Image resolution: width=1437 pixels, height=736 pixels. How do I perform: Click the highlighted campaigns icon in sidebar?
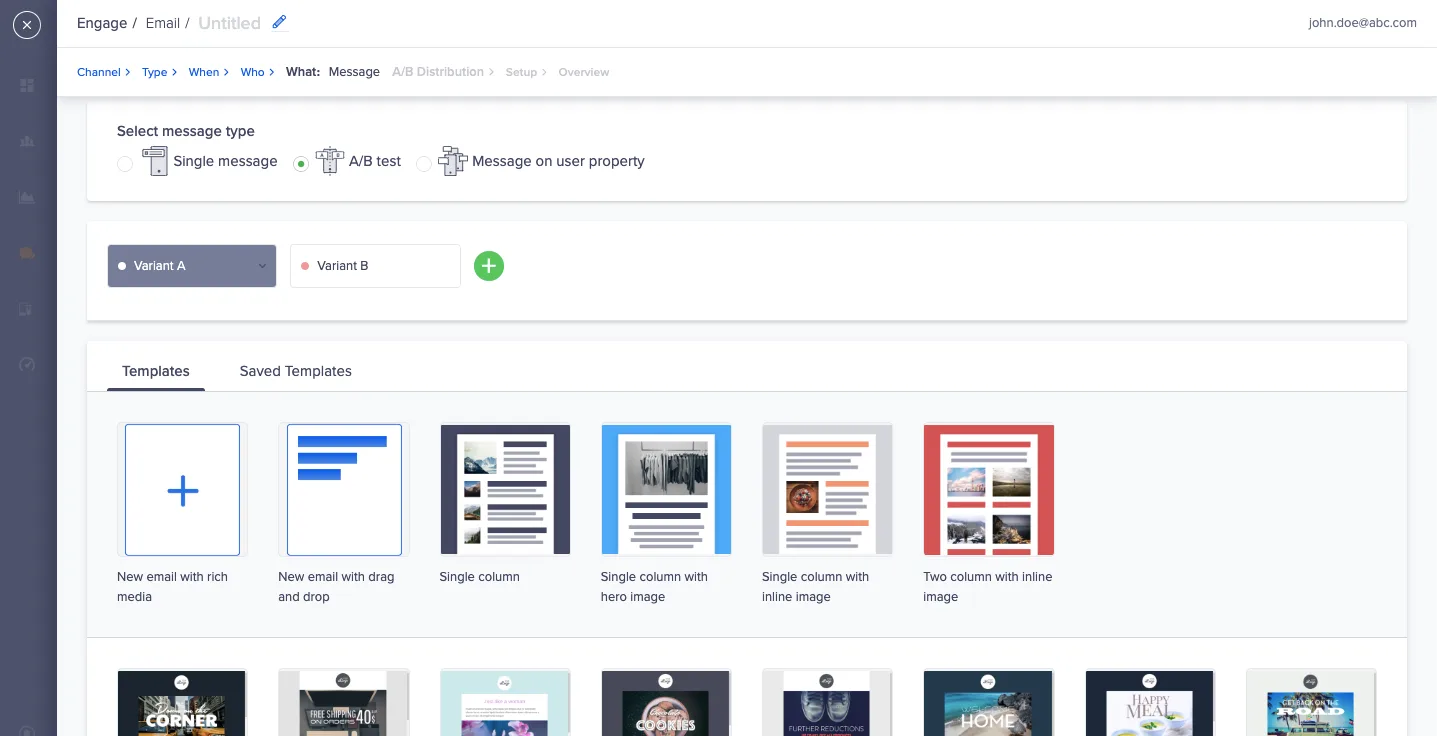pos(27,253)
